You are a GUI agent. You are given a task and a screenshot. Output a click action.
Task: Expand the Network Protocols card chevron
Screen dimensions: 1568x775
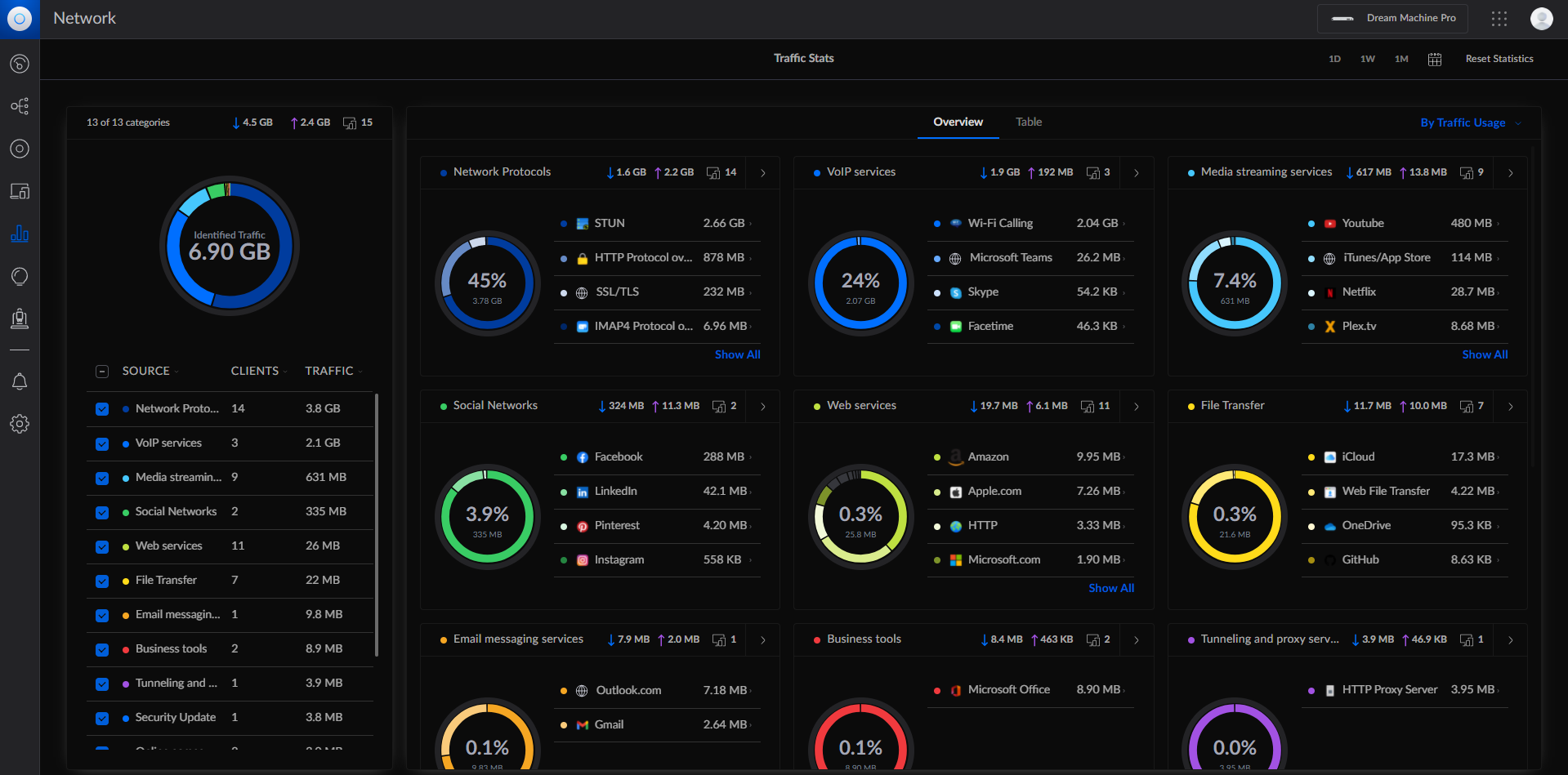pyautogui.click(x=763, y=173)
